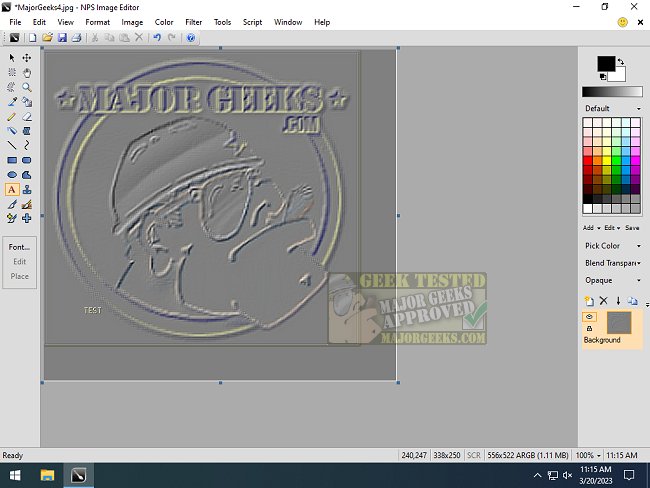Add a new layer in layers panel
This screenshot has width=650, height=488.
coord(589,301)
